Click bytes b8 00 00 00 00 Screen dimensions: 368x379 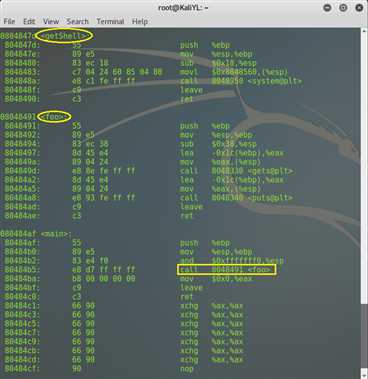click(x=103, y=279)
